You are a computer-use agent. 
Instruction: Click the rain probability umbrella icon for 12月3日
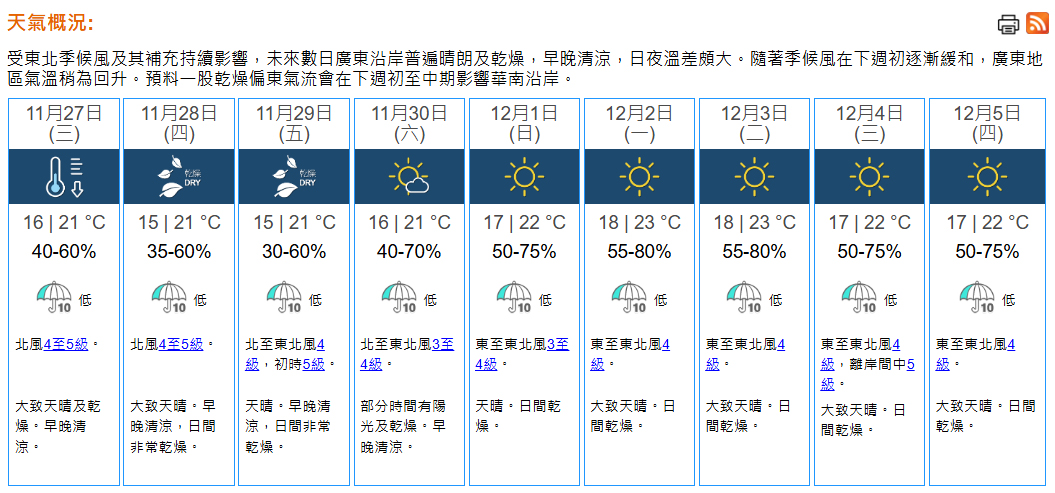(746, 297)
